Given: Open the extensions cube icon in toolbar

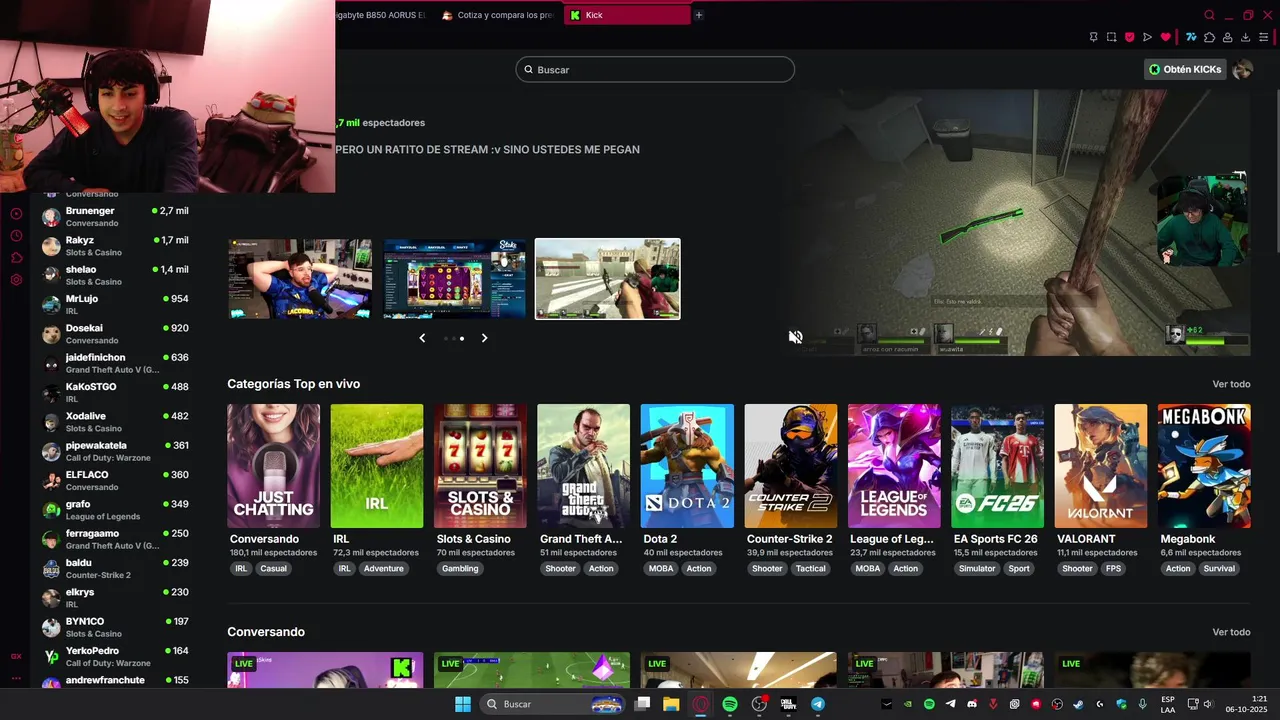Looking at the screenshot, I should pos(1209,37).
